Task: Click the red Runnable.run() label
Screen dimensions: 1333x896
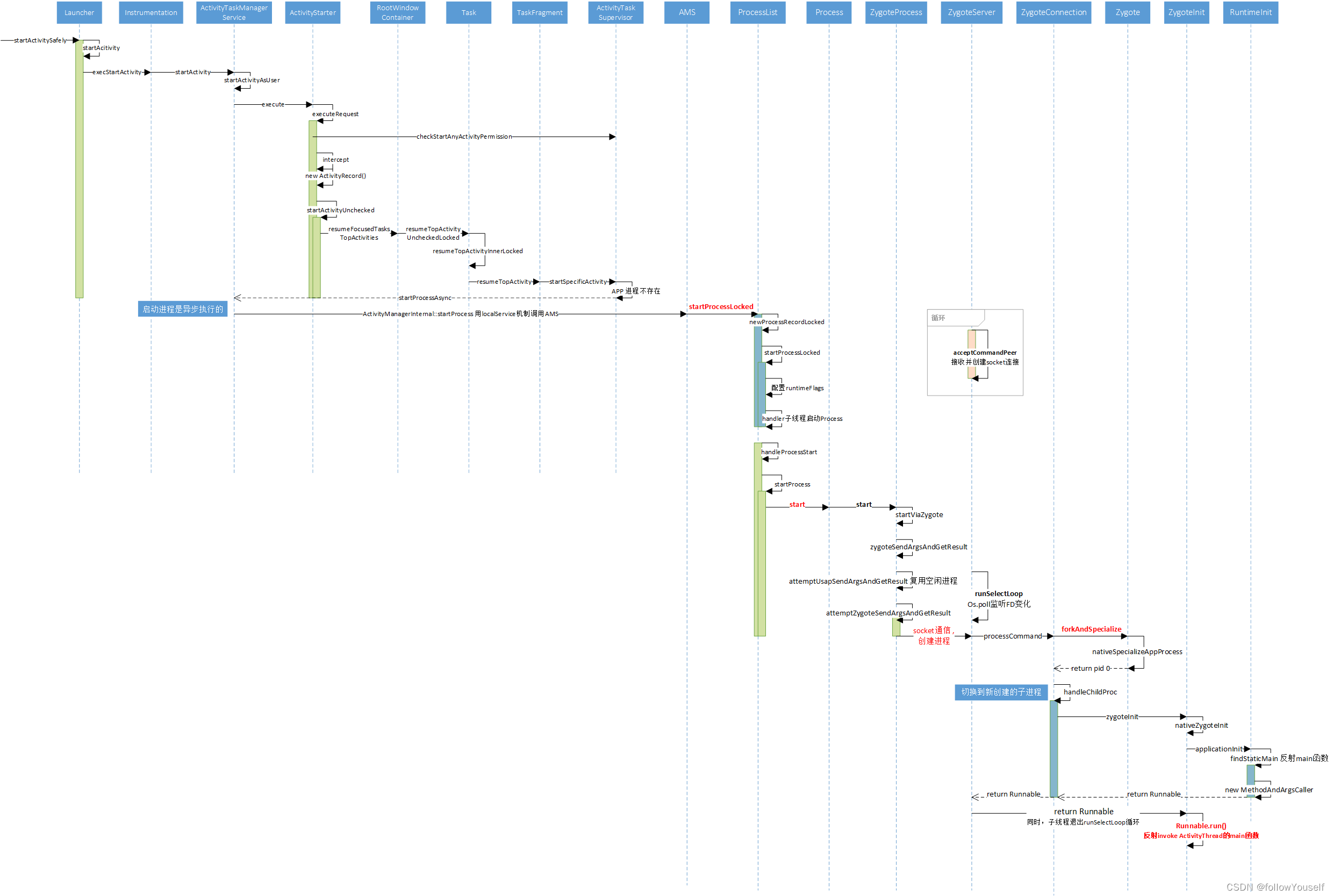Action: coord(1201,826)
